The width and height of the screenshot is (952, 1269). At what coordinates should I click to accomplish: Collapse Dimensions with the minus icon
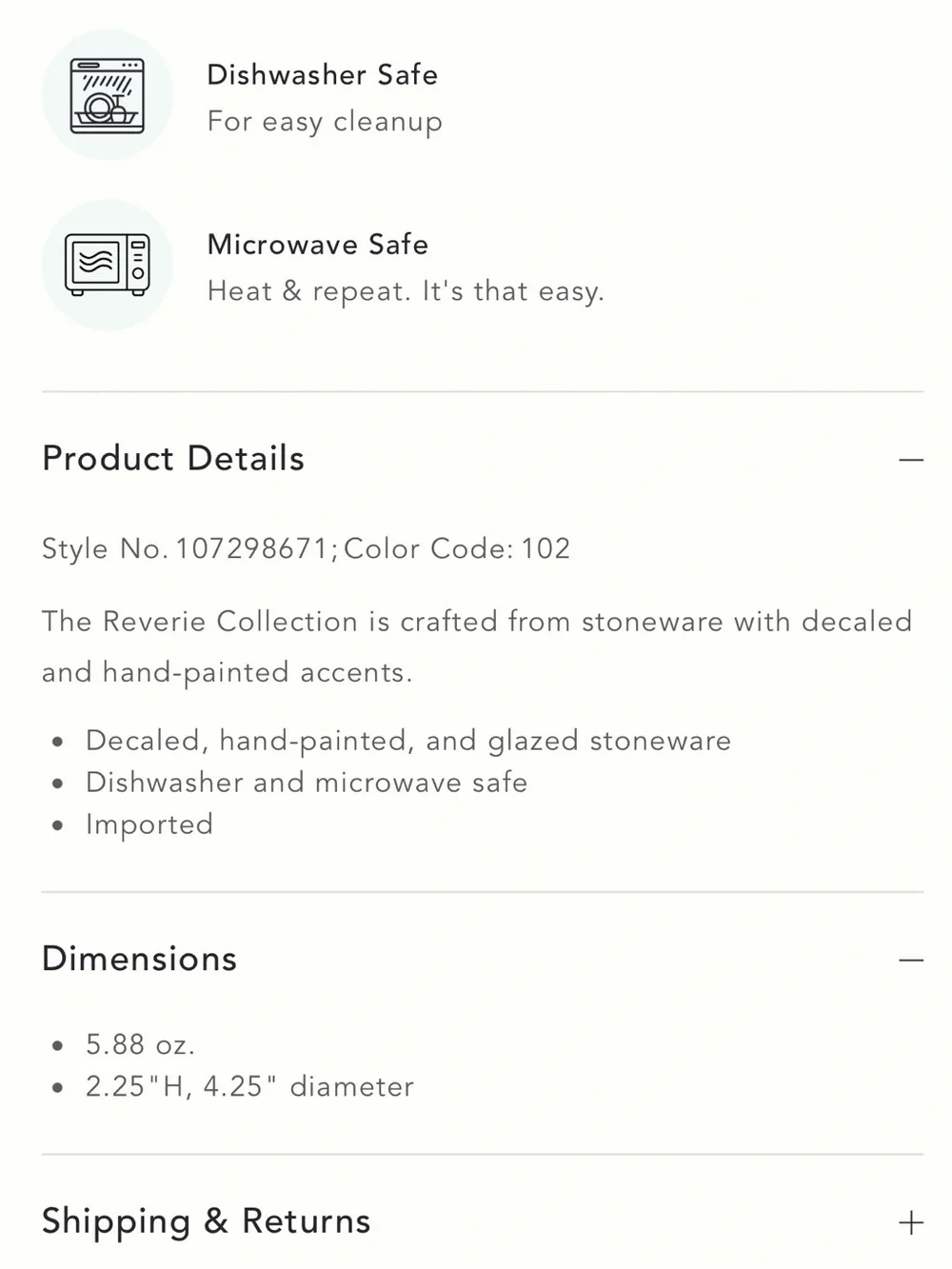pos(911,960)
